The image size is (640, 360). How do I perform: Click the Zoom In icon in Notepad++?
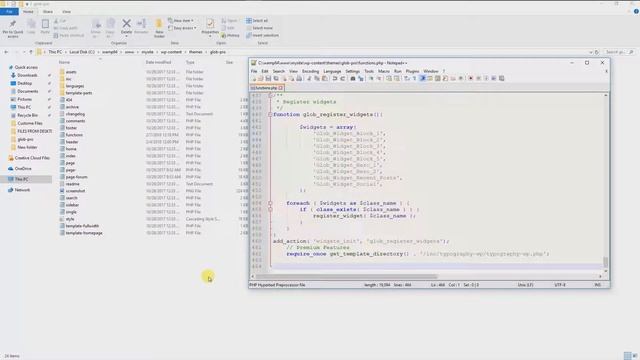371,78
